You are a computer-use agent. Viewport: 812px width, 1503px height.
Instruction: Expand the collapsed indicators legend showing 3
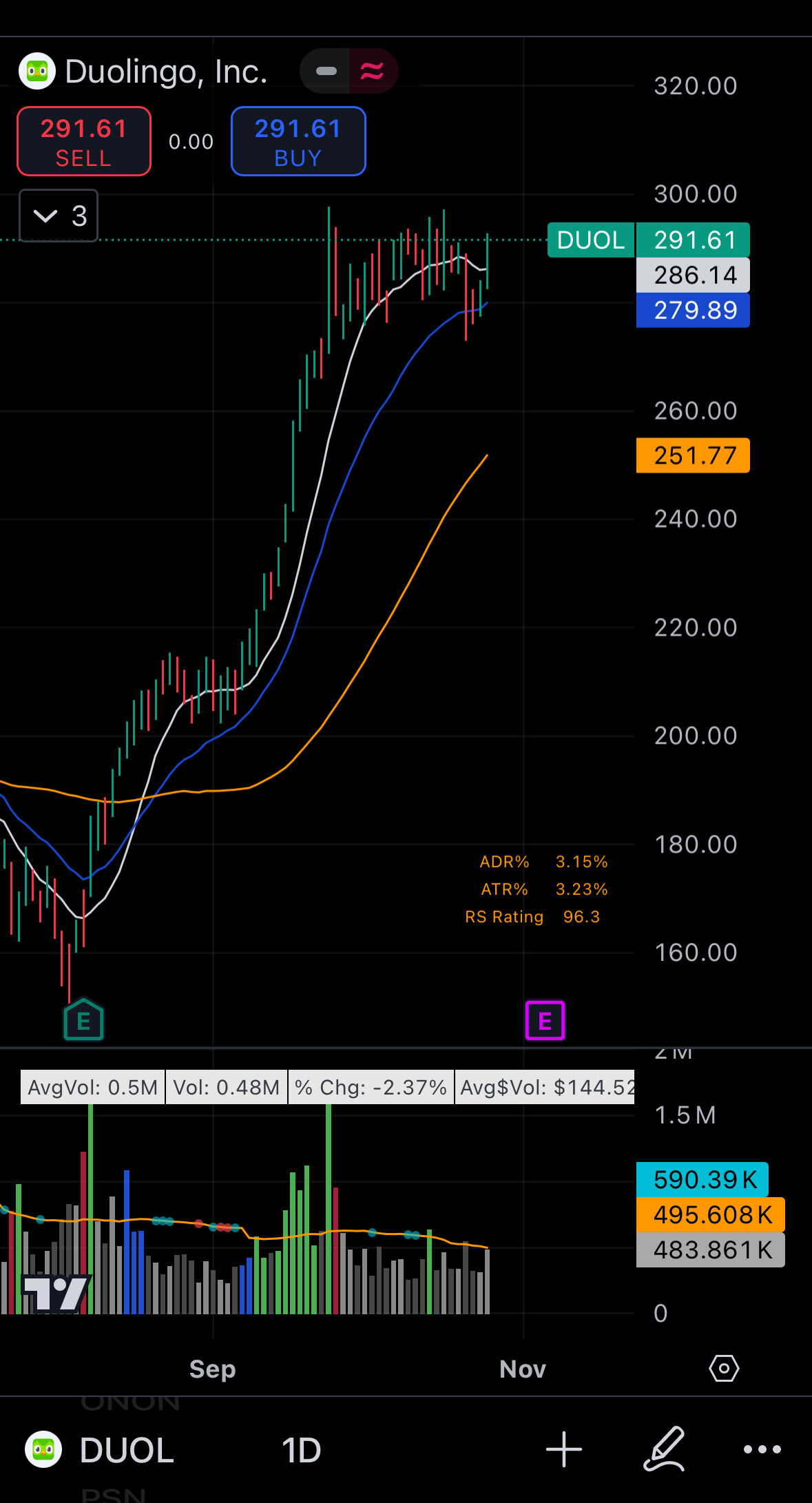(59, 216)
